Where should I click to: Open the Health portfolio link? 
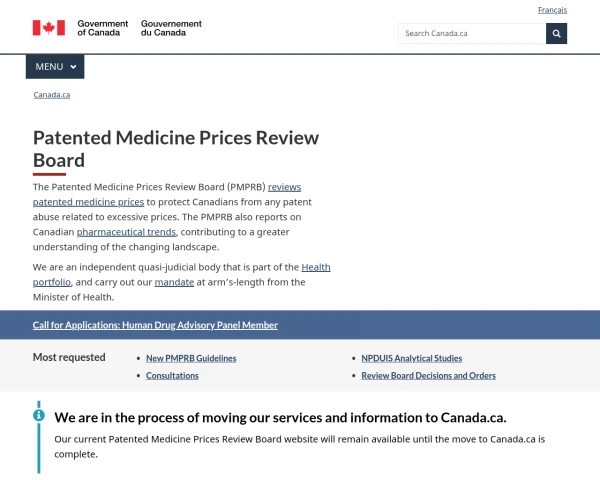click(x=181, y=274)
